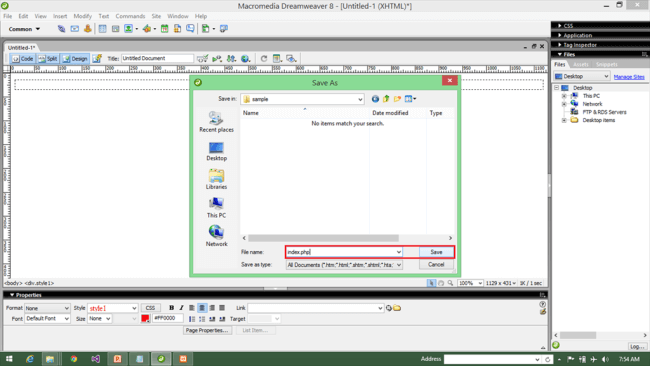Open the View options icon menu
Screen dimensions: 650x366
pos(277,58)
